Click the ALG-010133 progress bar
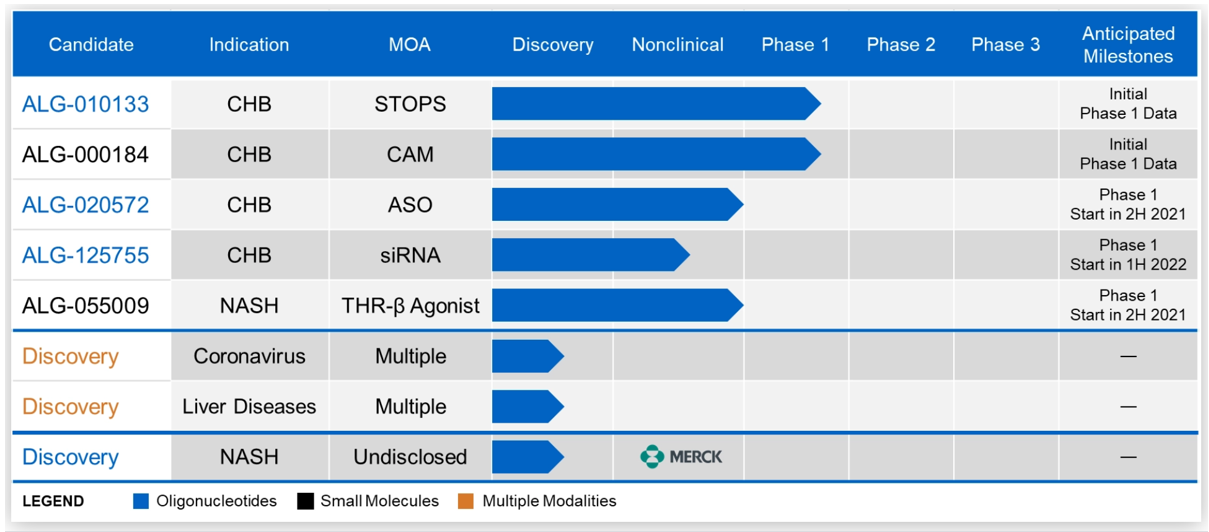The image size is (1209, 532). [650, 104]
